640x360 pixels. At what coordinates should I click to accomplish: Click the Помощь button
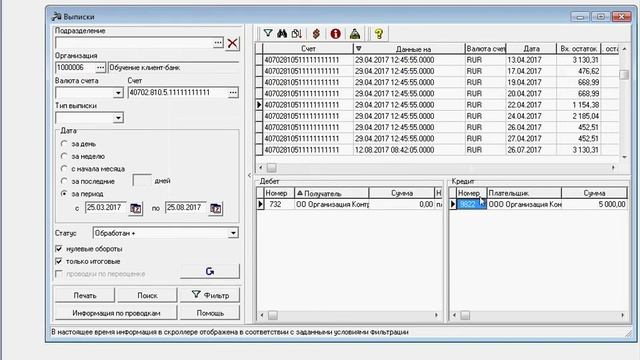click(210, 313)
